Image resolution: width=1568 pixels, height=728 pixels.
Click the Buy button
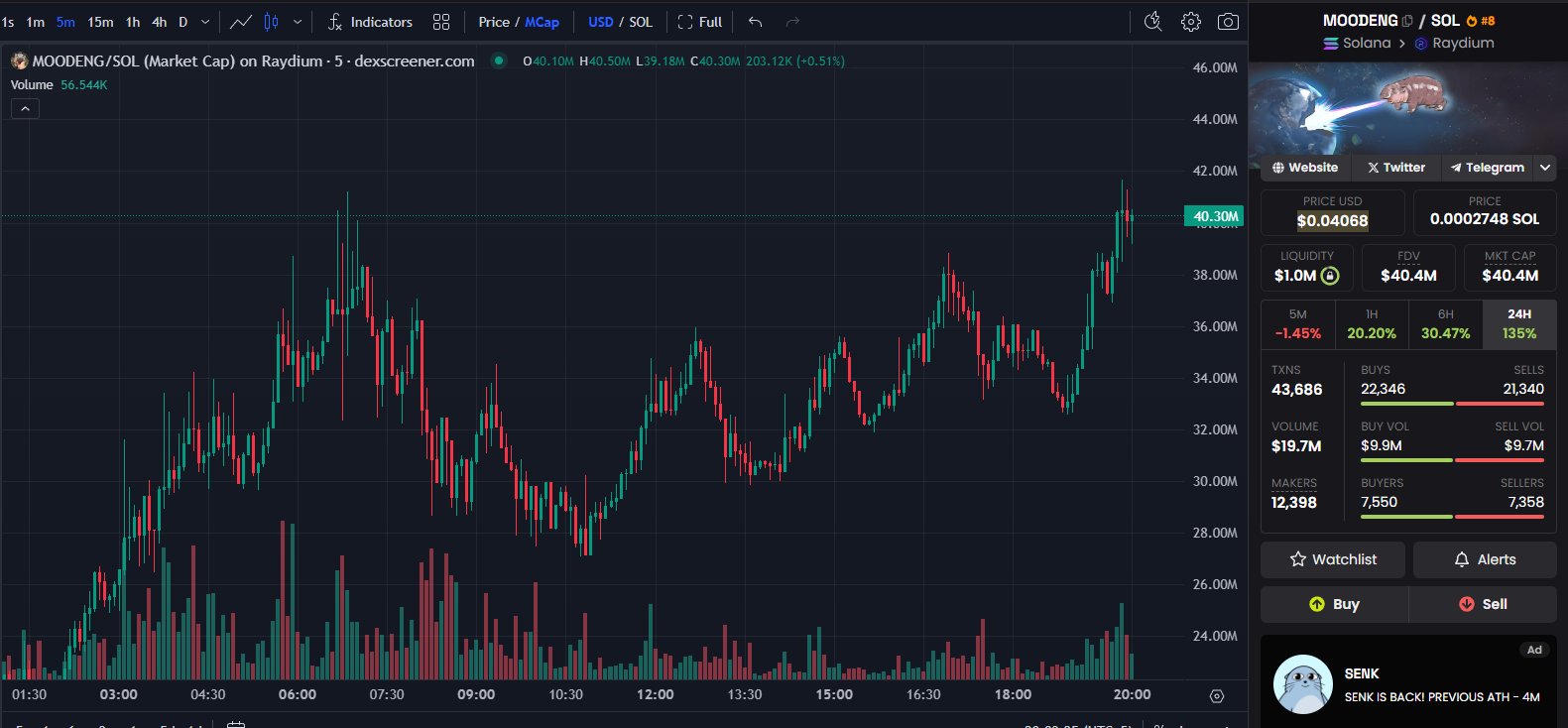pos(1334,604)
